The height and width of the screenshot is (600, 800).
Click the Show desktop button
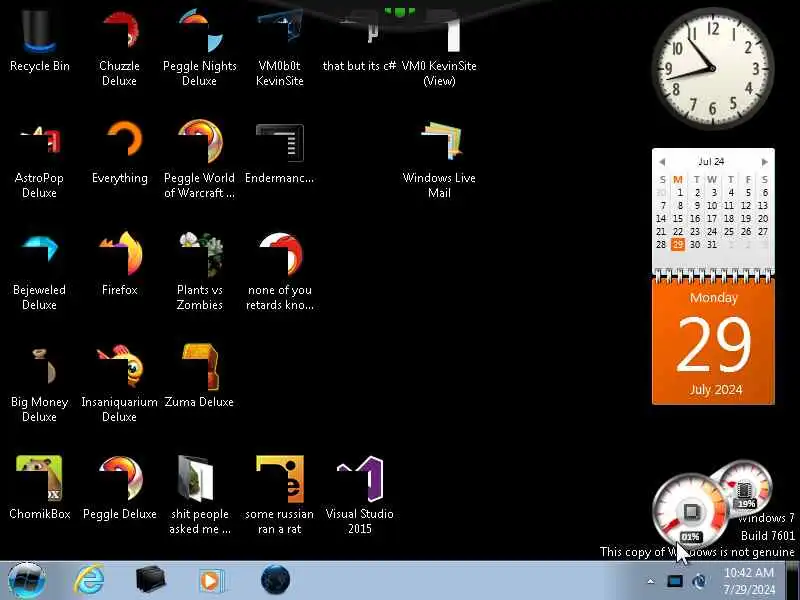[x=793, y=580]
